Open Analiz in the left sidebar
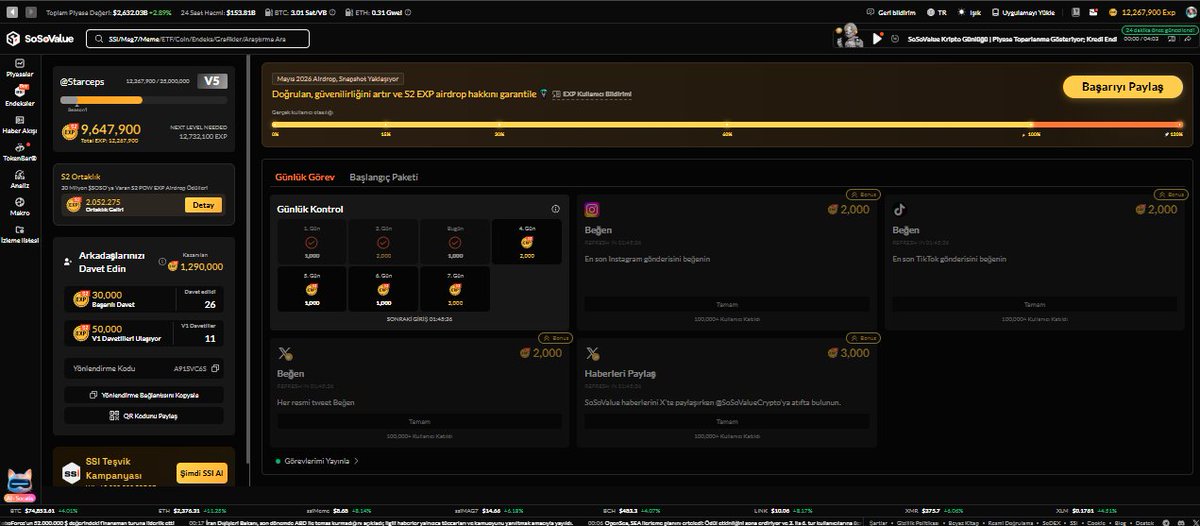 pyautogui.click(x=19, y=178)
